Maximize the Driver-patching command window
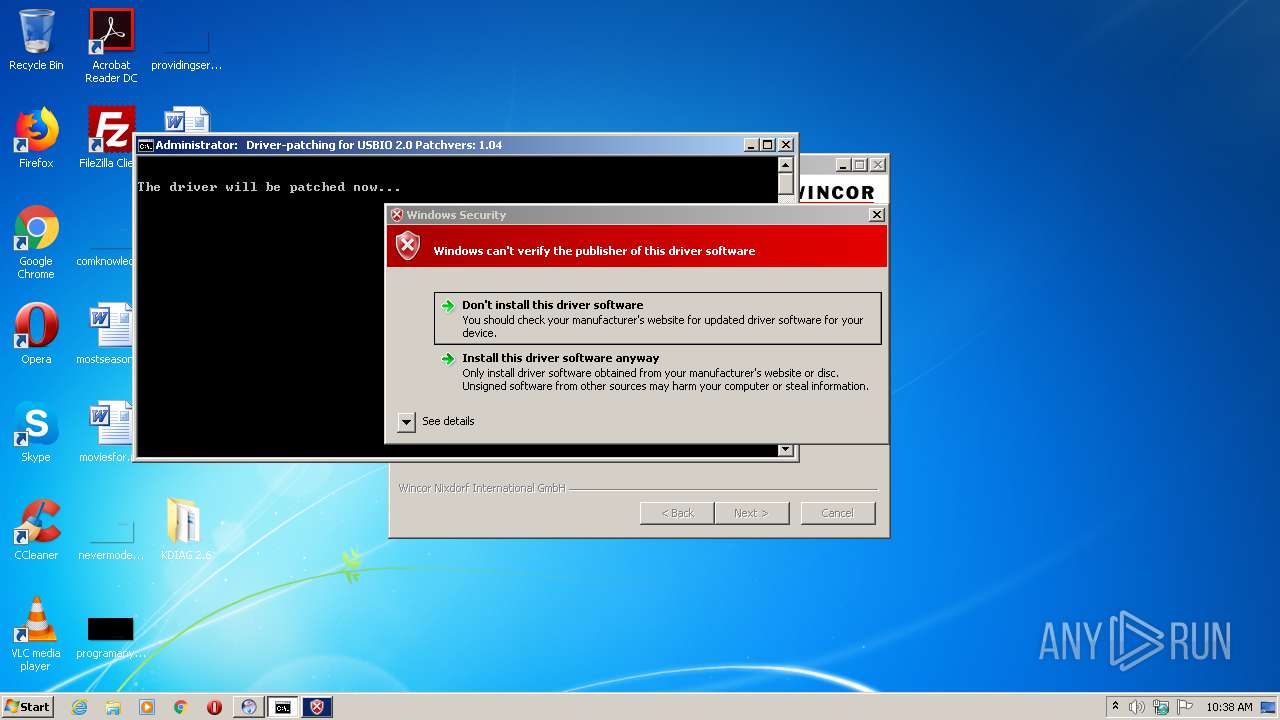The height and width of the screenshot is (720, 1280). [768, 145]
